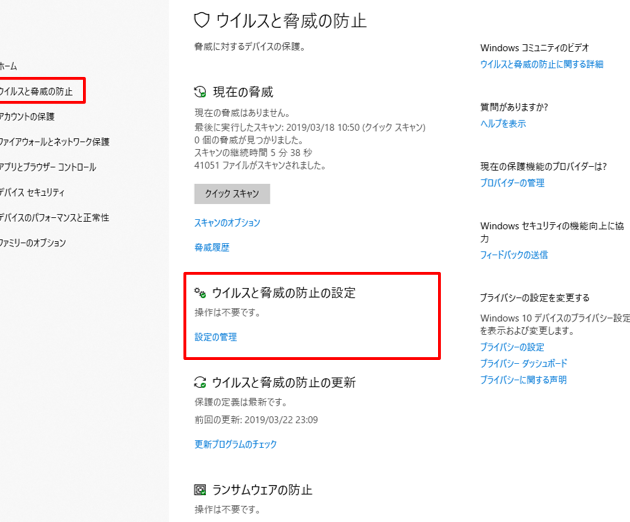The image size is (630, 522).
Task: Click 更新プログラムのチェック link
Action: 235,444
